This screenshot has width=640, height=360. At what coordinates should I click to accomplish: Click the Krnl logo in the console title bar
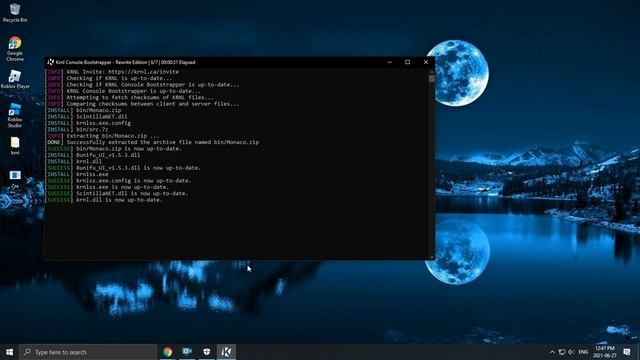tap(50, 62)
